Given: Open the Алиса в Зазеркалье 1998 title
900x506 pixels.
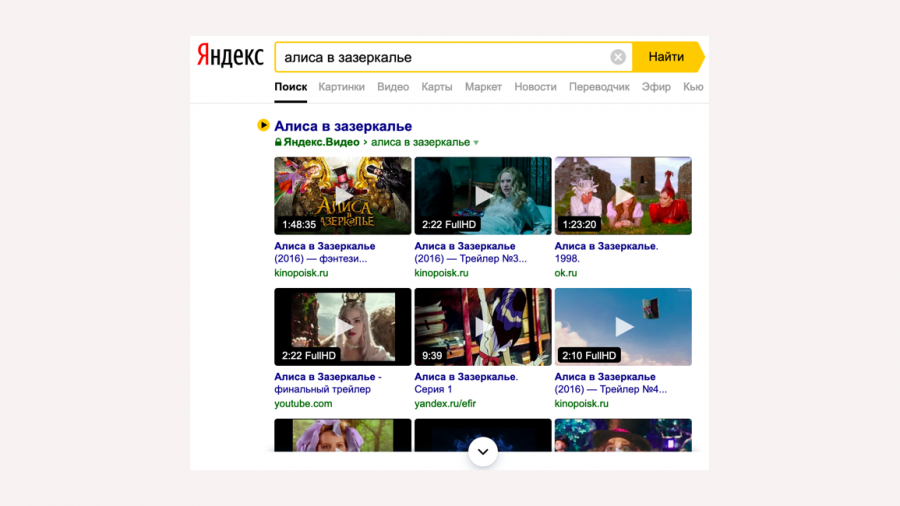Looking at the screenshot, I should 606,252.
